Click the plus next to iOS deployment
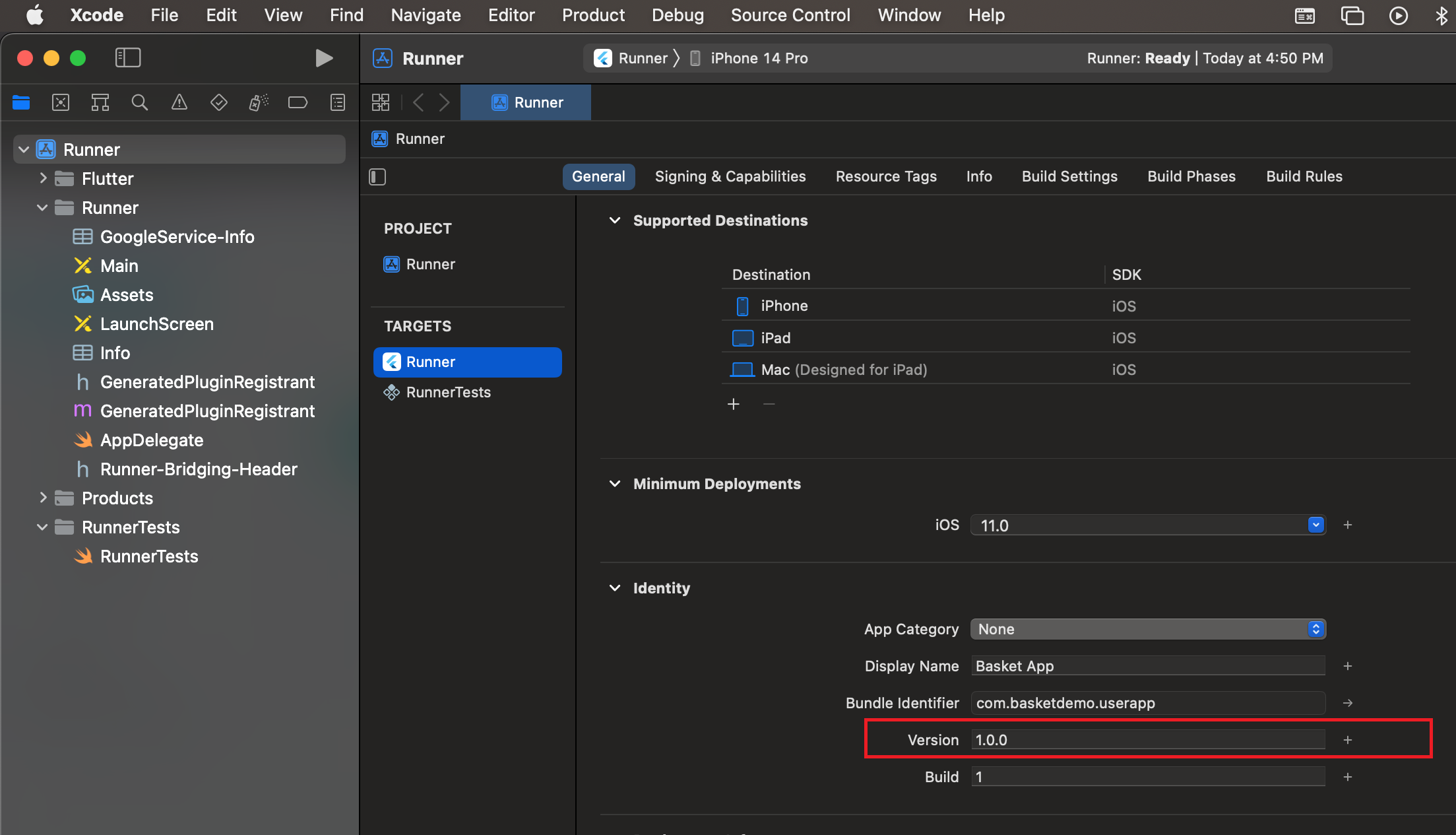The height and width of the screenshot is (835, 1456). pyautogui.click(x=1348, y=525)
